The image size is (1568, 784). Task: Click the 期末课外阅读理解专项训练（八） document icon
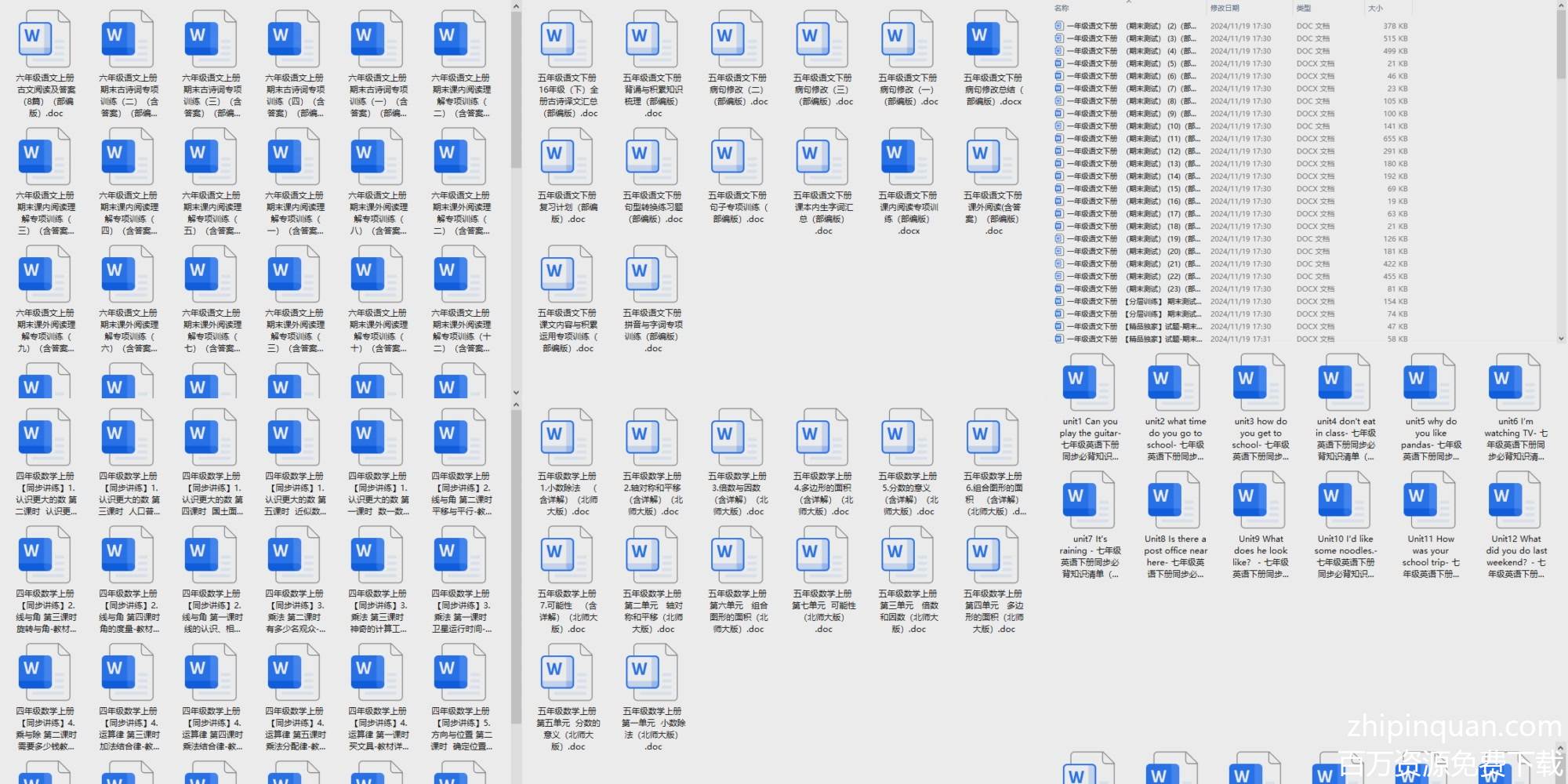[x=377, y=157]
